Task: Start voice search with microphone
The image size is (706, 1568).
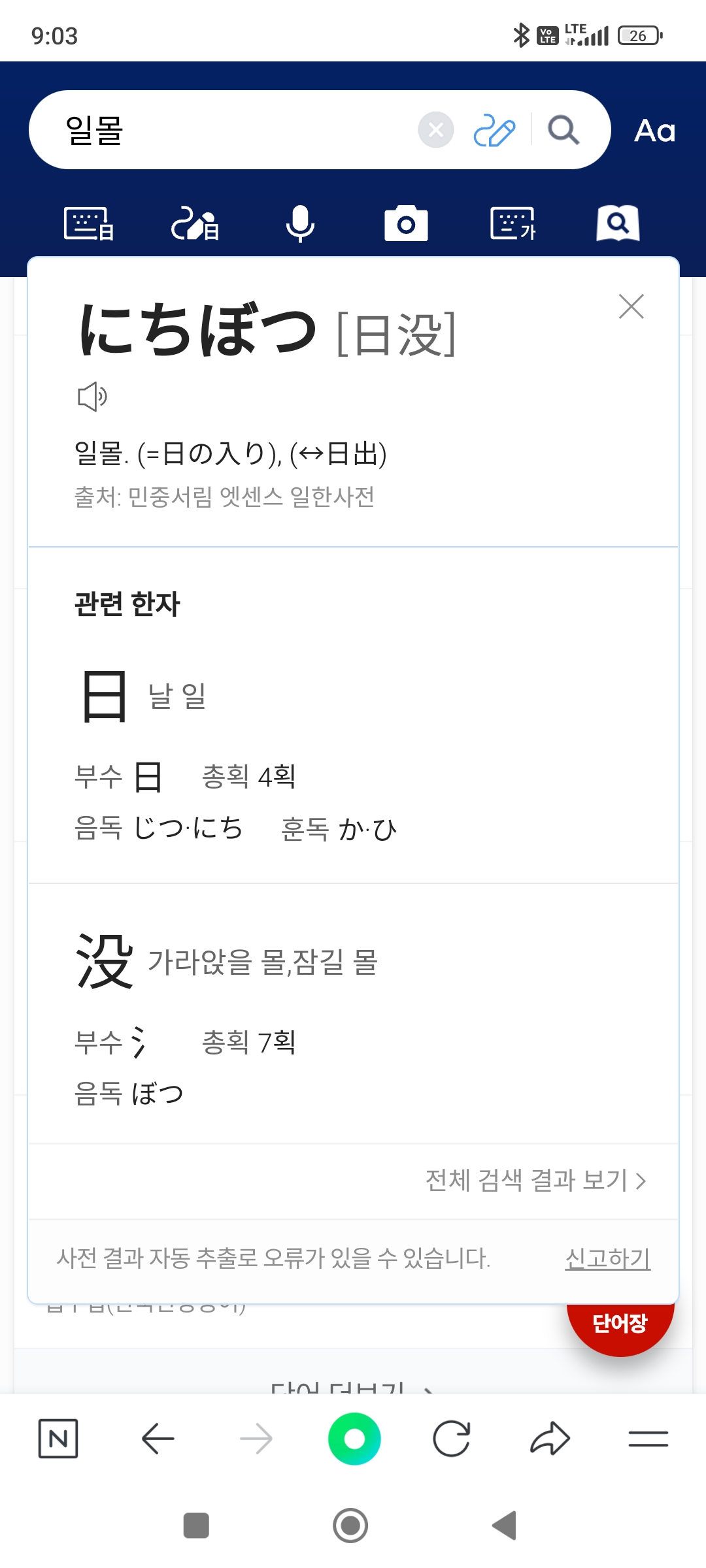Action: pyautogui.click(x=301, y=224)
